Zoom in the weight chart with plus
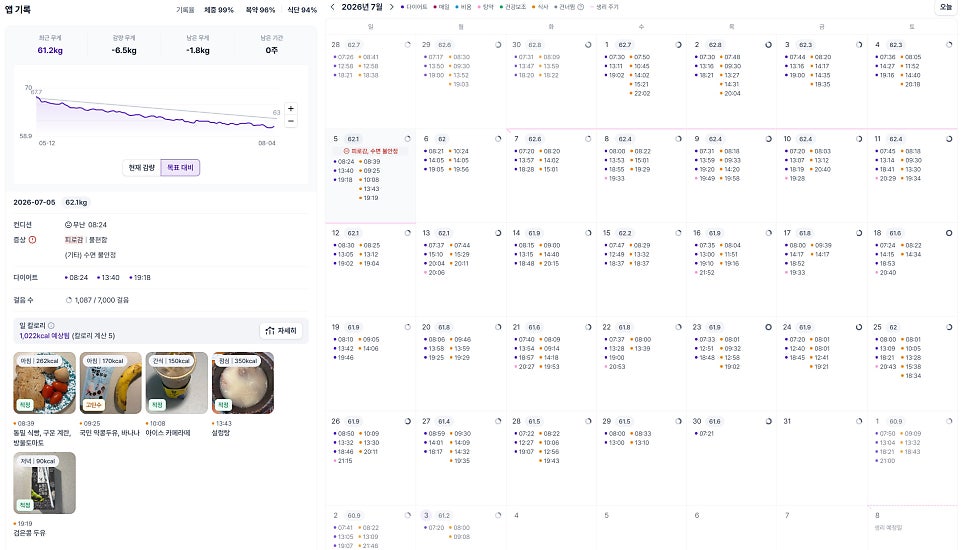The image size is (966, 550). point(291,108)
